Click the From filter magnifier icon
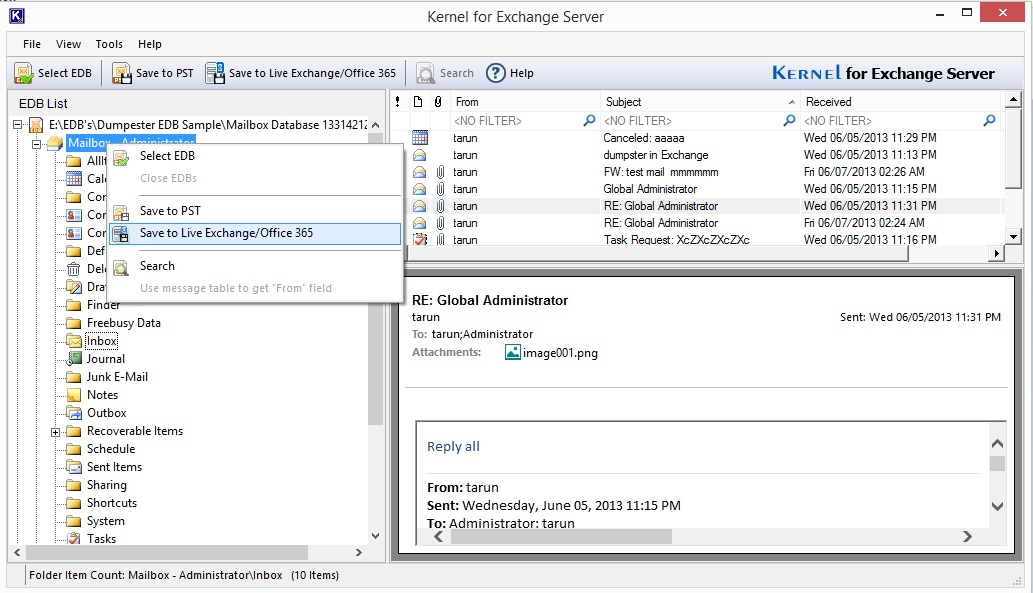Screen dimensions: 1033x593 click(x=590, y=121)
